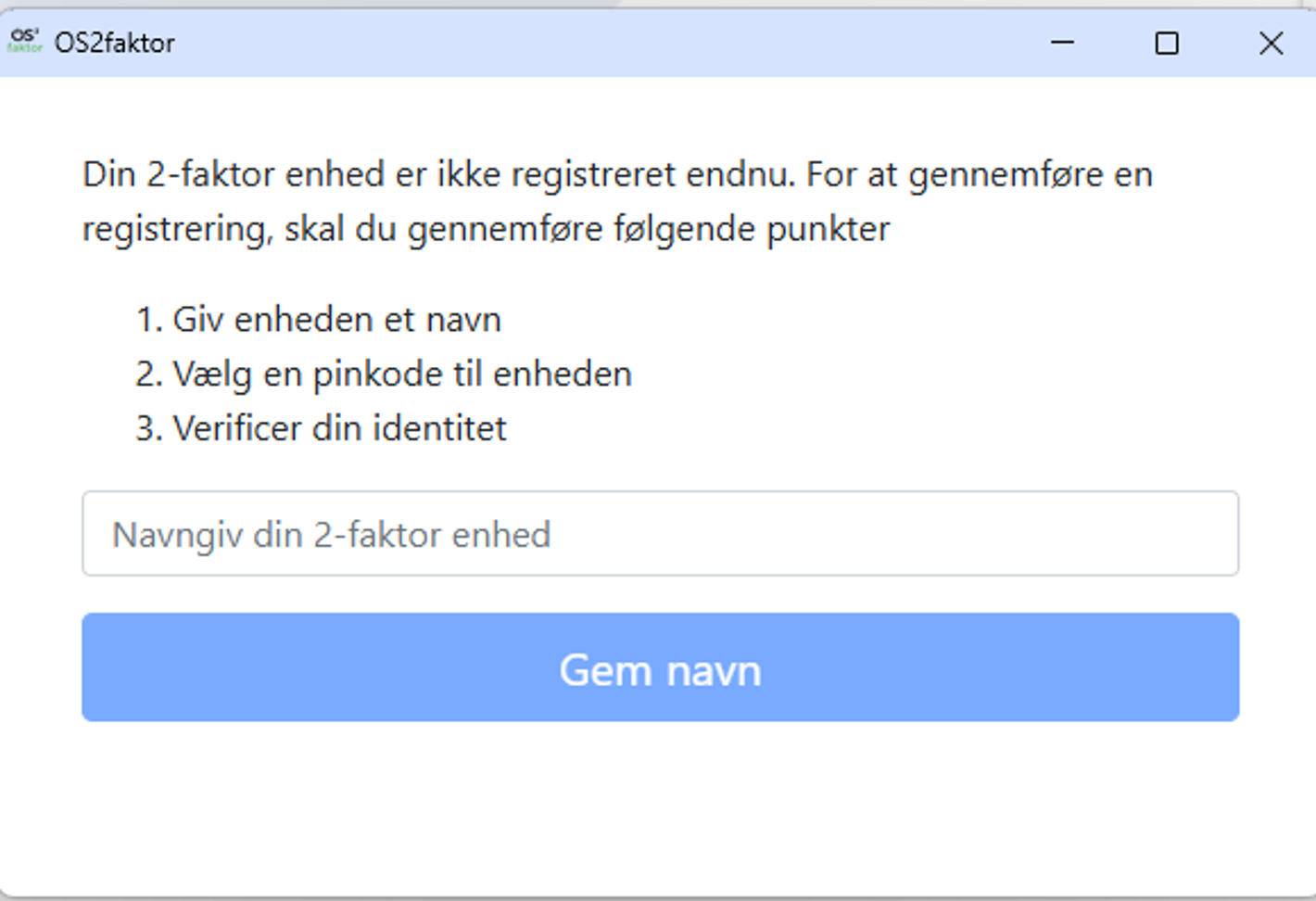Image resolution: width=1316 pixels, height=901 pixels.
Task: Click the line "registrering, skal du gennemføre følgende punkter"
Action: [x=486, y=229]
